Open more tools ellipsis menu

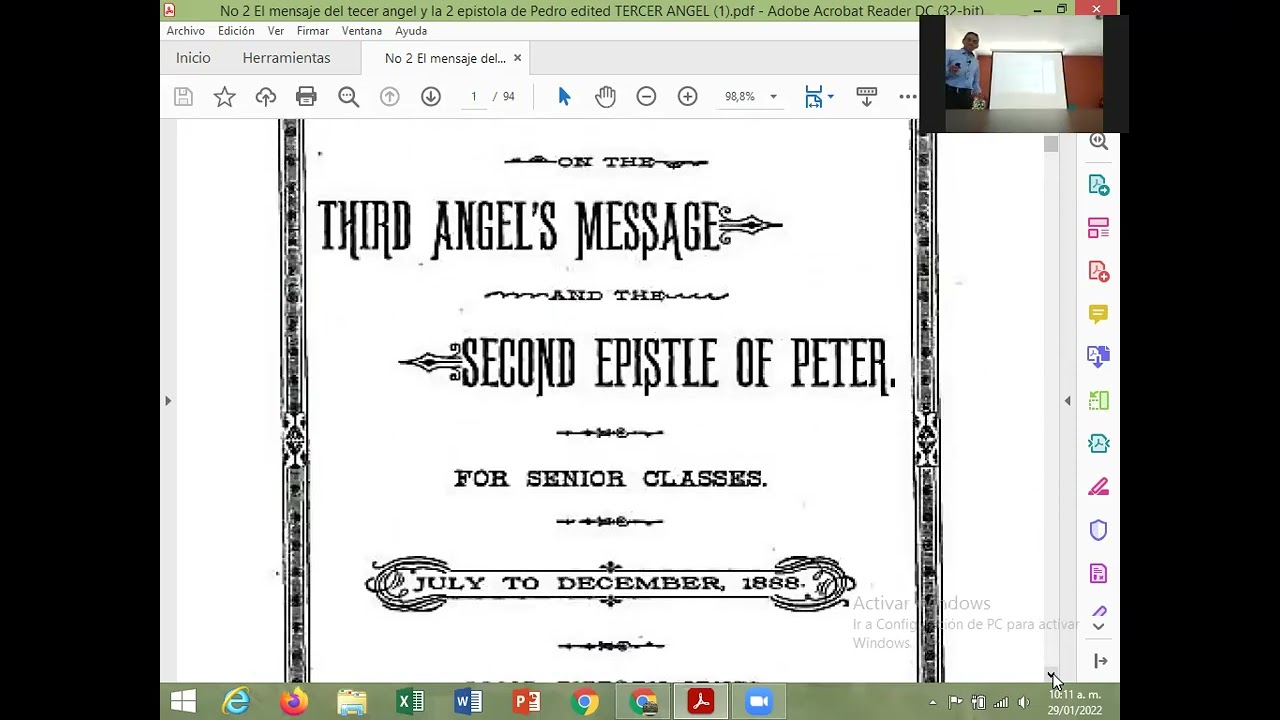click(907, 97)
